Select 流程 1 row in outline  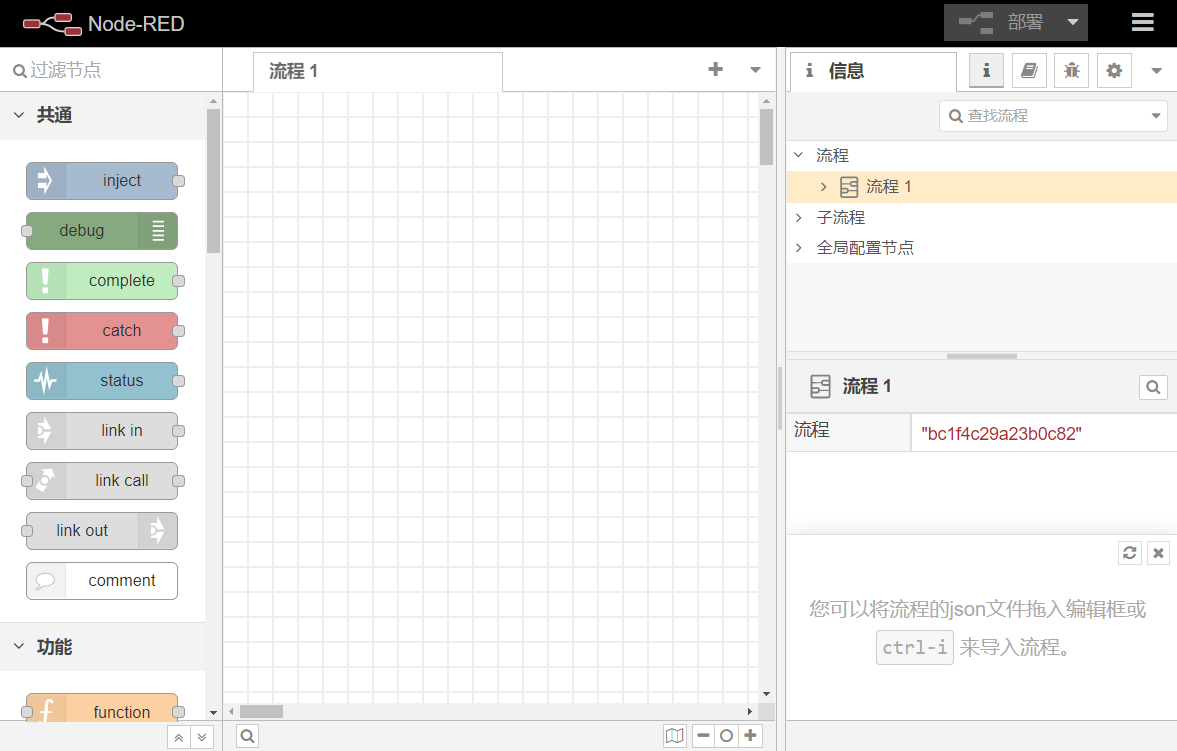982,186
